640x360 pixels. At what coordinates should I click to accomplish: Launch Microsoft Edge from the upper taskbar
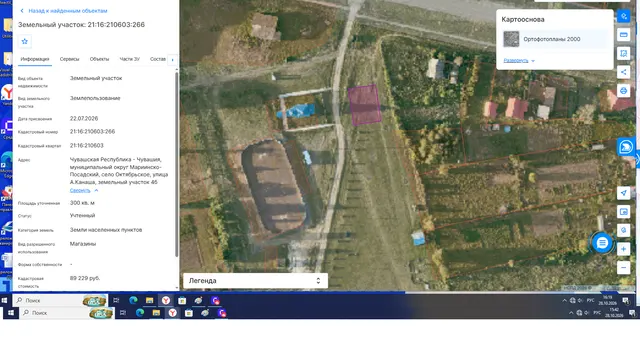tap(133, 300)
